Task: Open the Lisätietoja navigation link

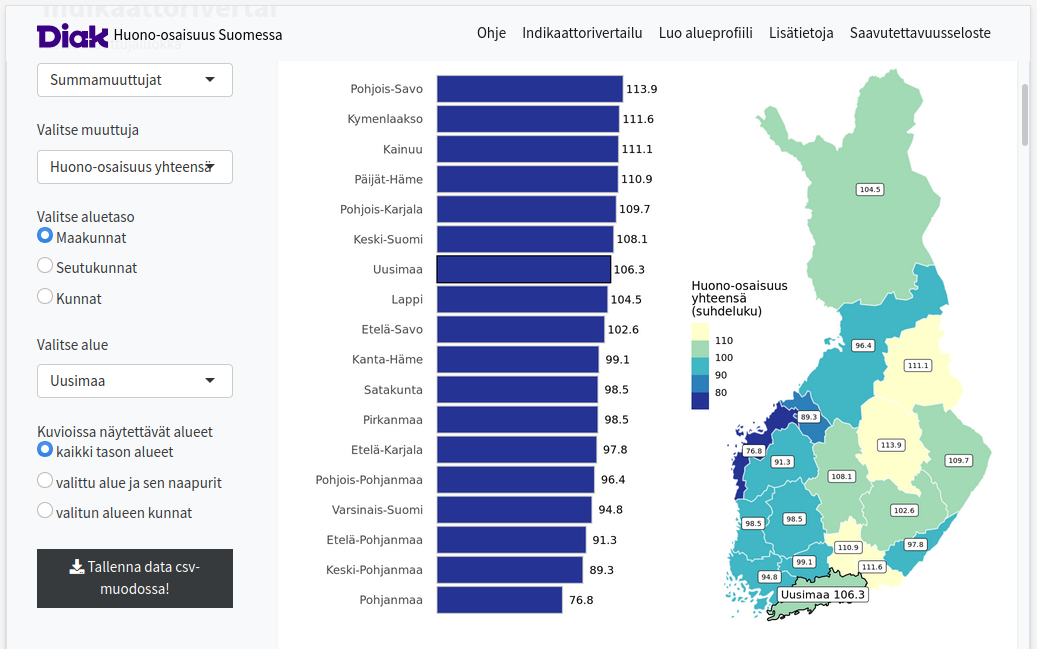Action: (x=801, y=33)
